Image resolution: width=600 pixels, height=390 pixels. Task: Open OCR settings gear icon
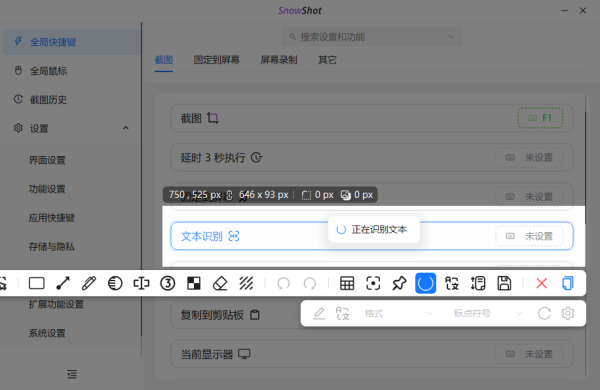[568, 313]
